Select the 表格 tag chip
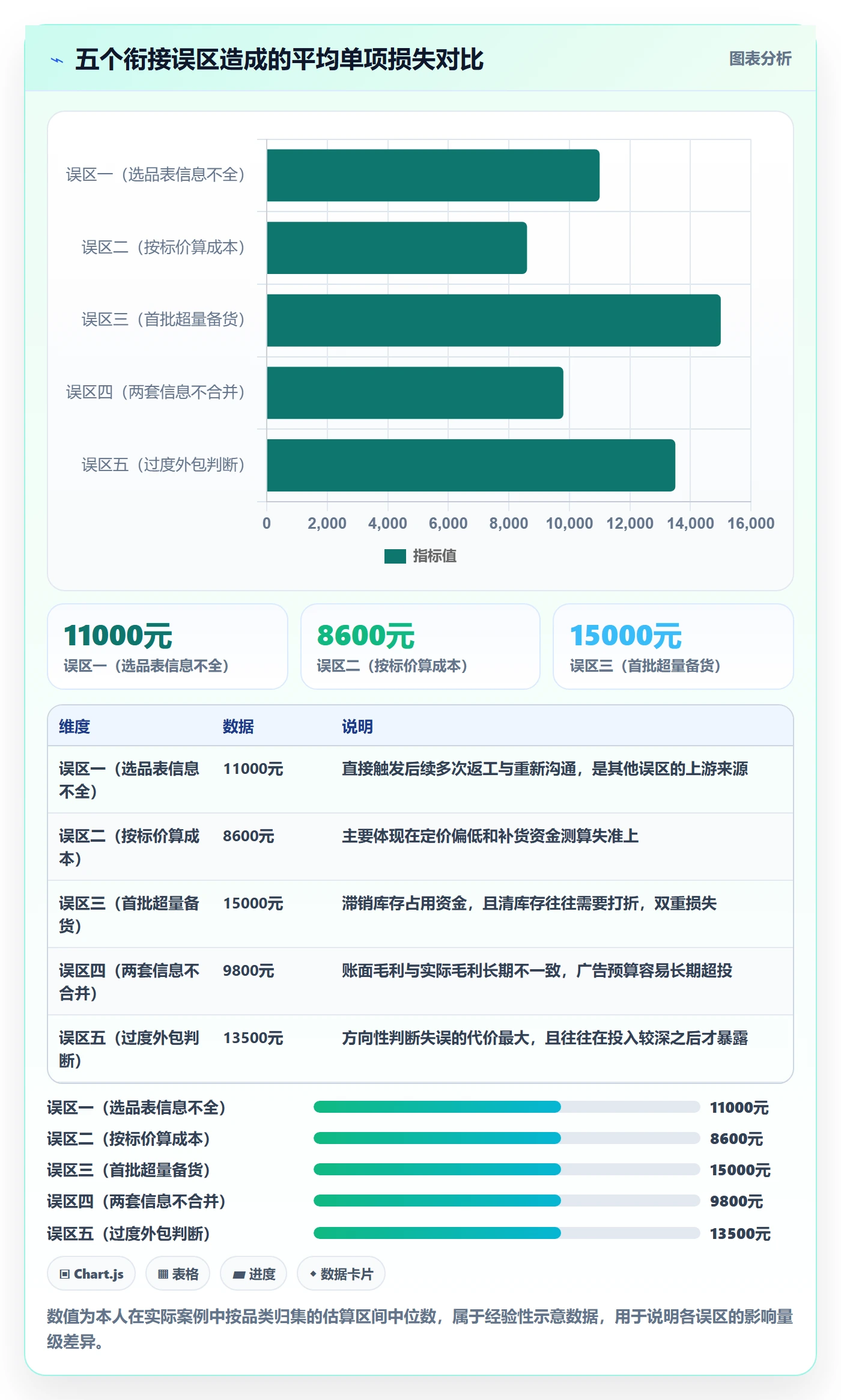Viewport: 841px width, 1400px height. click(x=178, y=1274)
